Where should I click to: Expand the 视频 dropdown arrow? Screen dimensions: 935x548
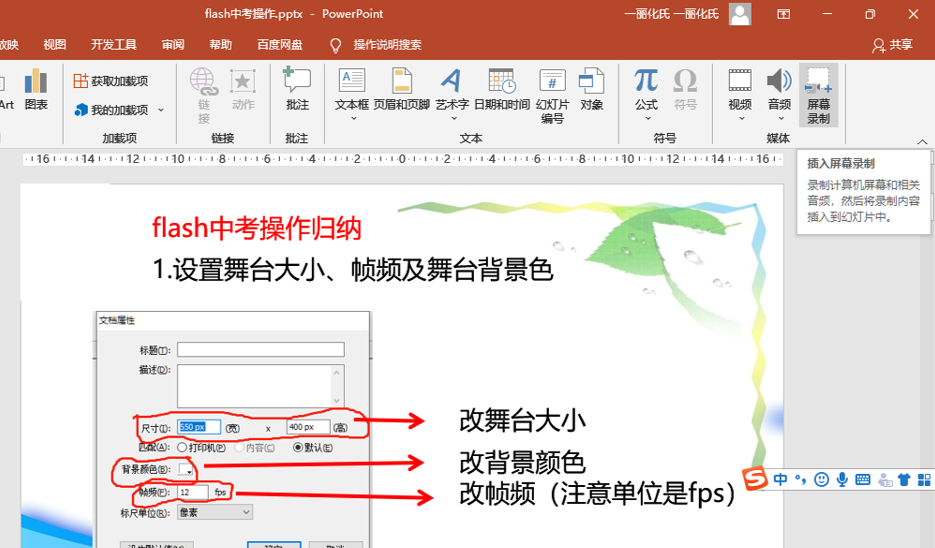click(741, 118)
